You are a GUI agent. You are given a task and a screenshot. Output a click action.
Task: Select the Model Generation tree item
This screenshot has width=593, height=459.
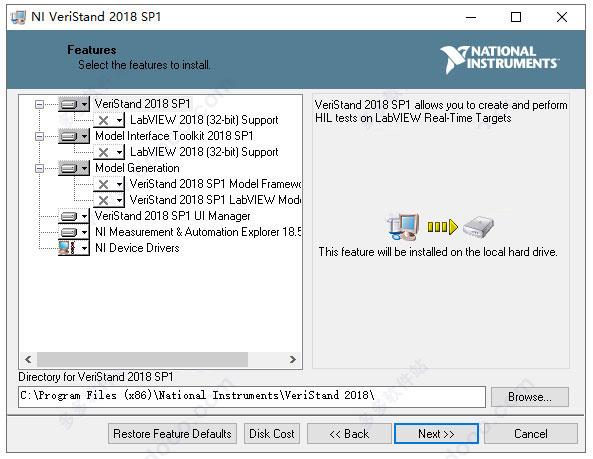tap(137, 168)
